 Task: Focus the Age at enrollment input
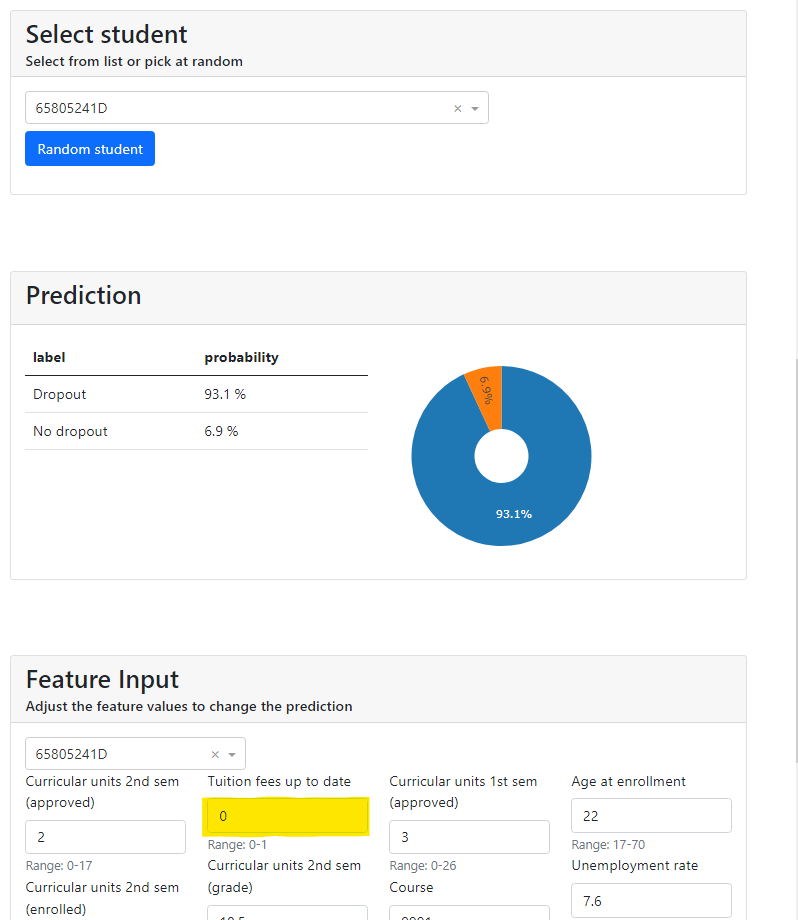point(651,816)
